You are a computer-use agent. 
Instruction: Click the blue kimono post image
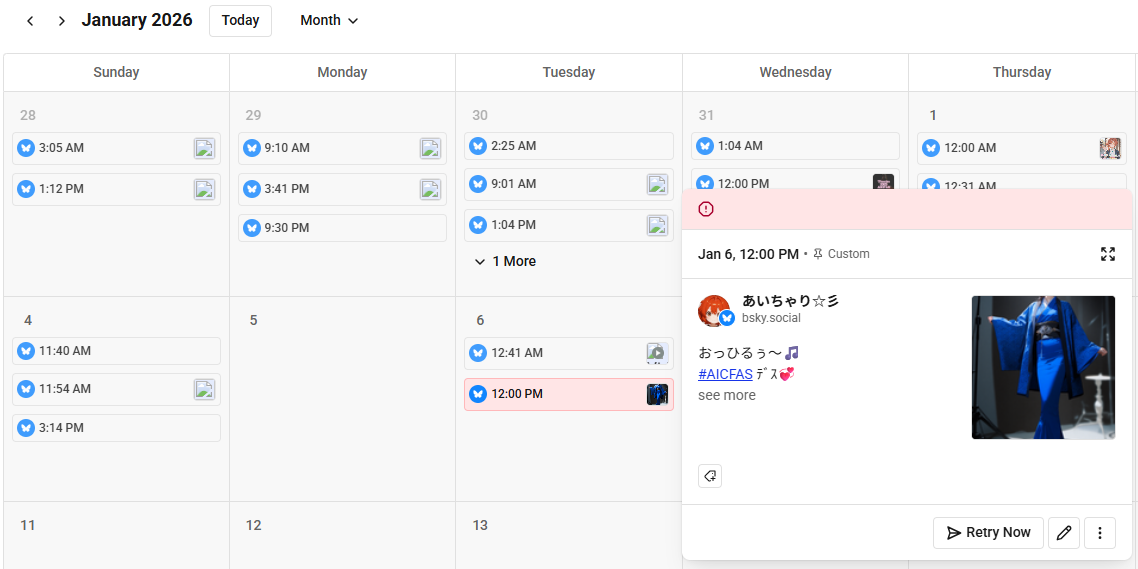click(1043, 367)
